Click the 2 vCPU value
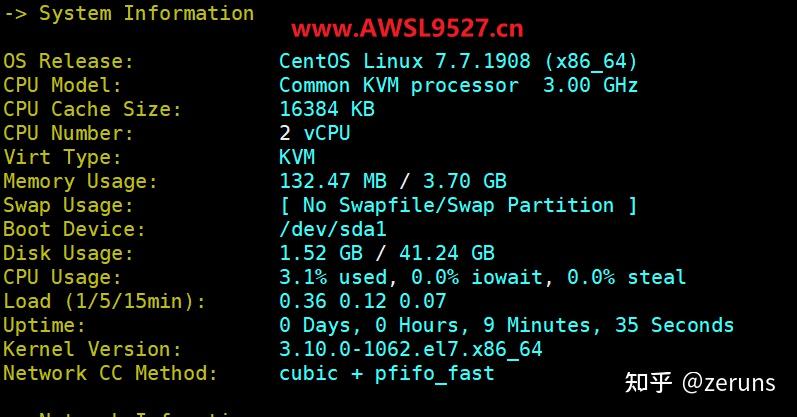This screenshot has height=417, width=797. (315, 133)
